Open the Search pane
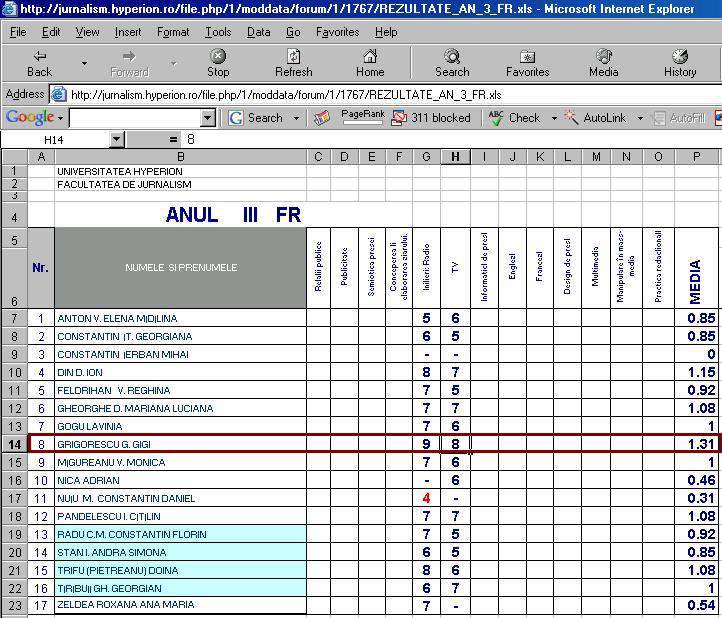This screenshot has width=722, height=618. pyautogui.click(x=452, y=63)
